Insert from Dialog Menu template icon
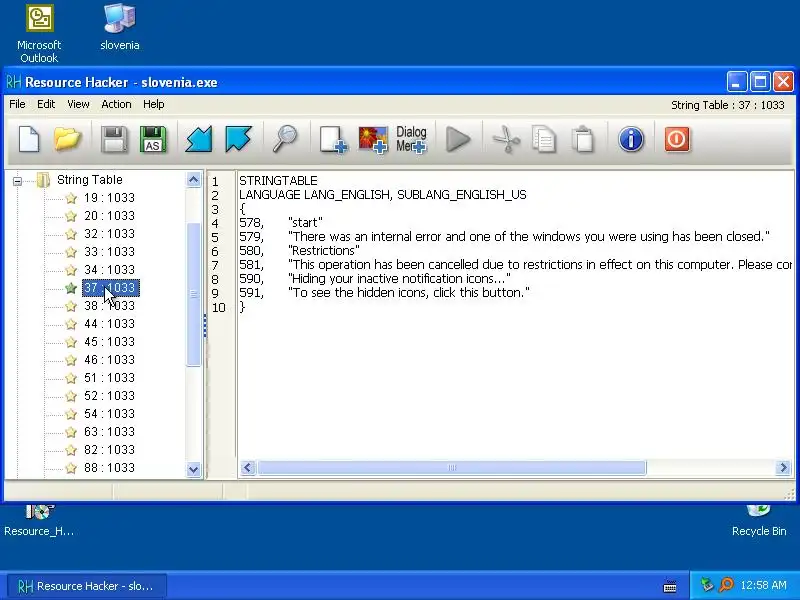This screenshot has width=800, height=600. click(411, 139)
